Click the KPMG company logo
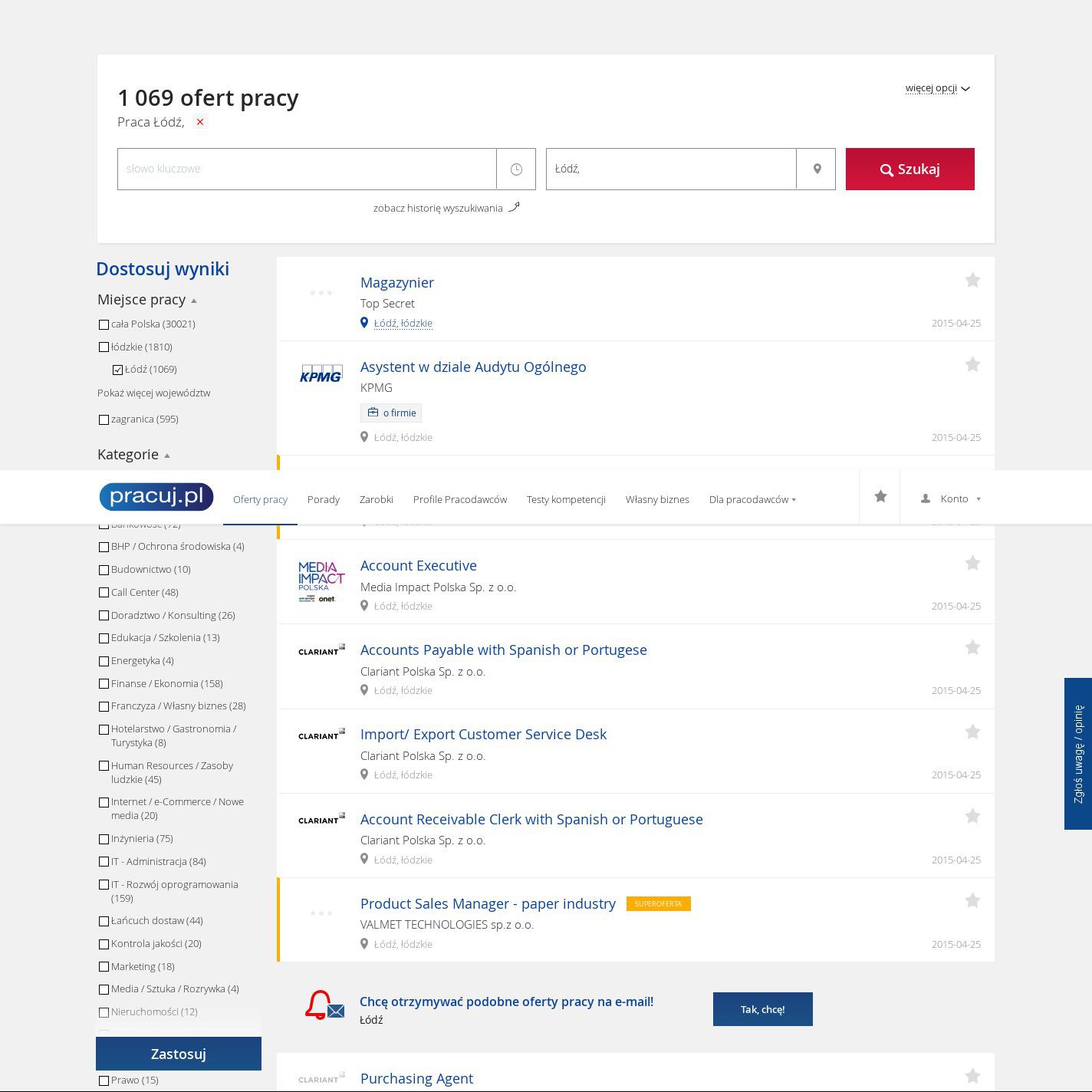Viewport: 1092px width, 1092px height. tap(321, 373)
